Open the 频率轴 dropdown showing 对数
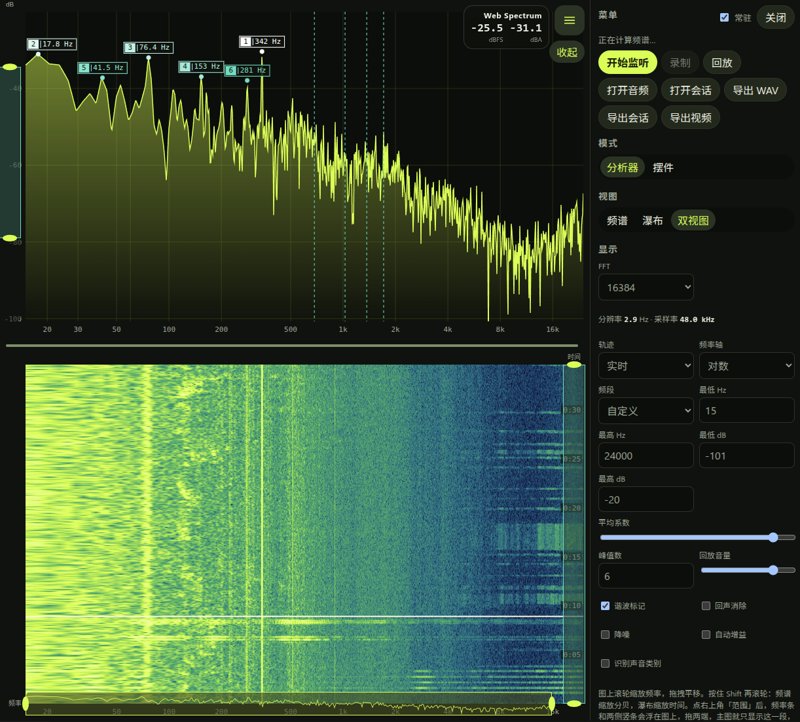 coord(746,366)
